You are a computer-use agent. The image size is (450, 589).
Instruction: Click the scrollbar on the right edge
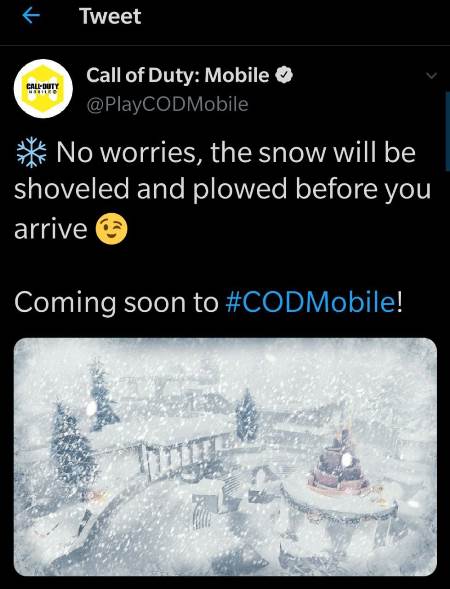(447, 131)
